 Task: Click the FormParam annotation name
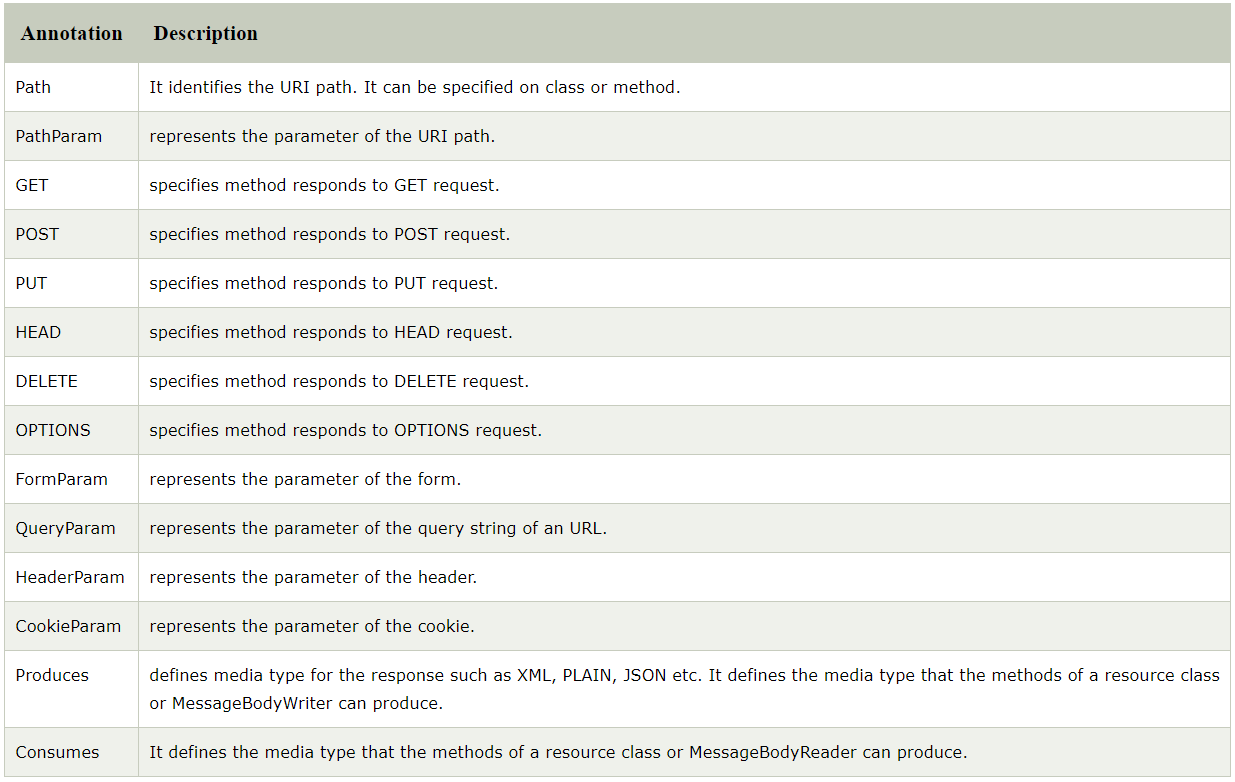61,479
